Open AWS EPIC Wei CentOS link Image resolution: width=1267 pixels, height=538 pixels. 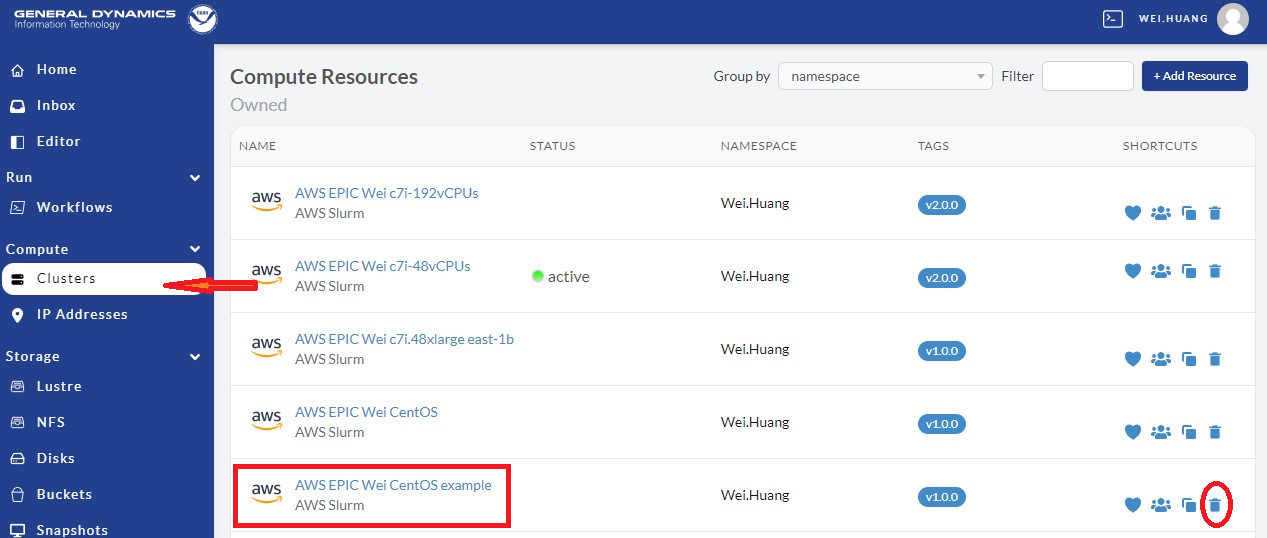pos(366,412)
